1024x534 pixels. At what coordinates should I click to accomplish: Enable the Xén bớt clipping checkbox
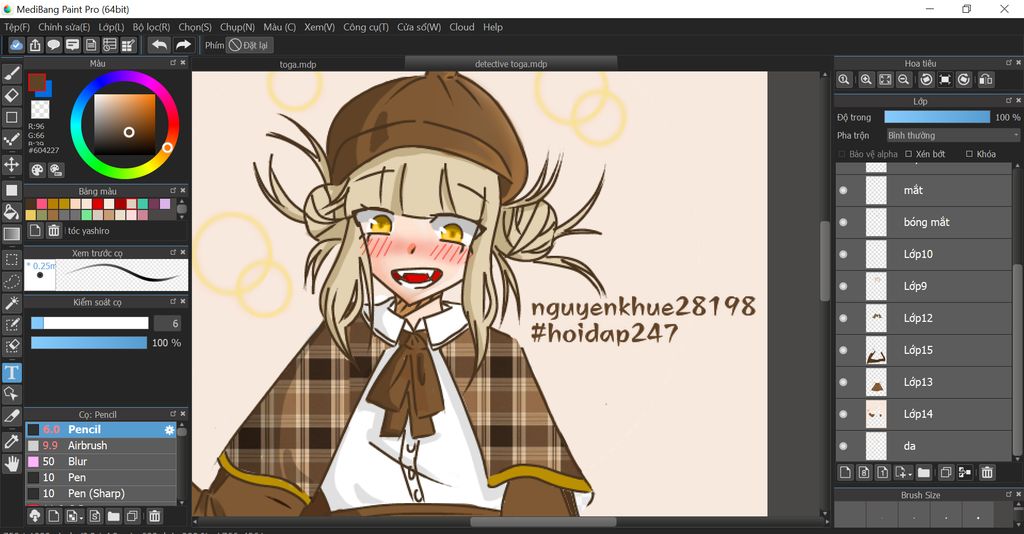coord(908,154)
